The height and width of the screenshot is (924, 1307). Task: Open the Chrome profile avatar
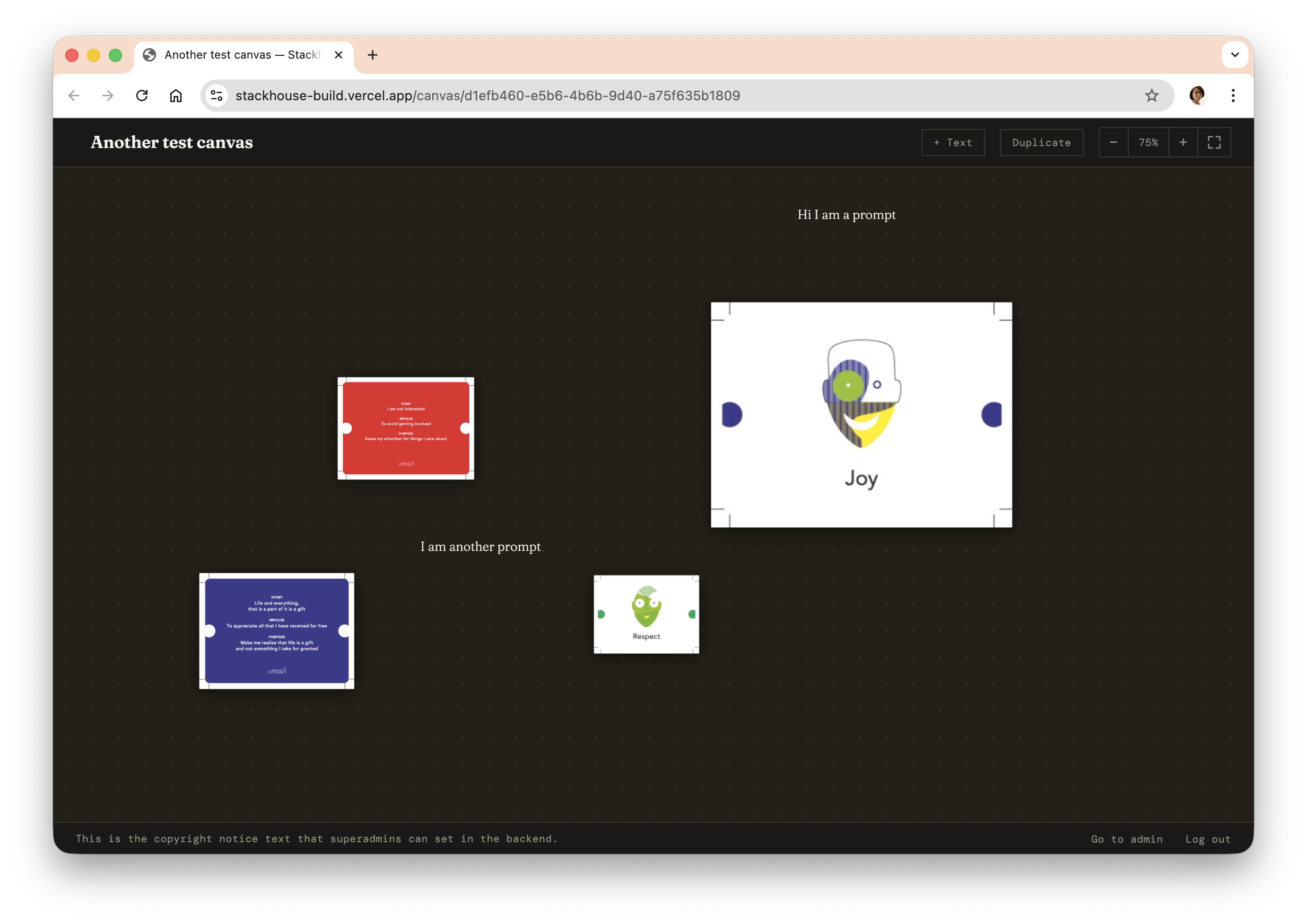(1197, 96)
